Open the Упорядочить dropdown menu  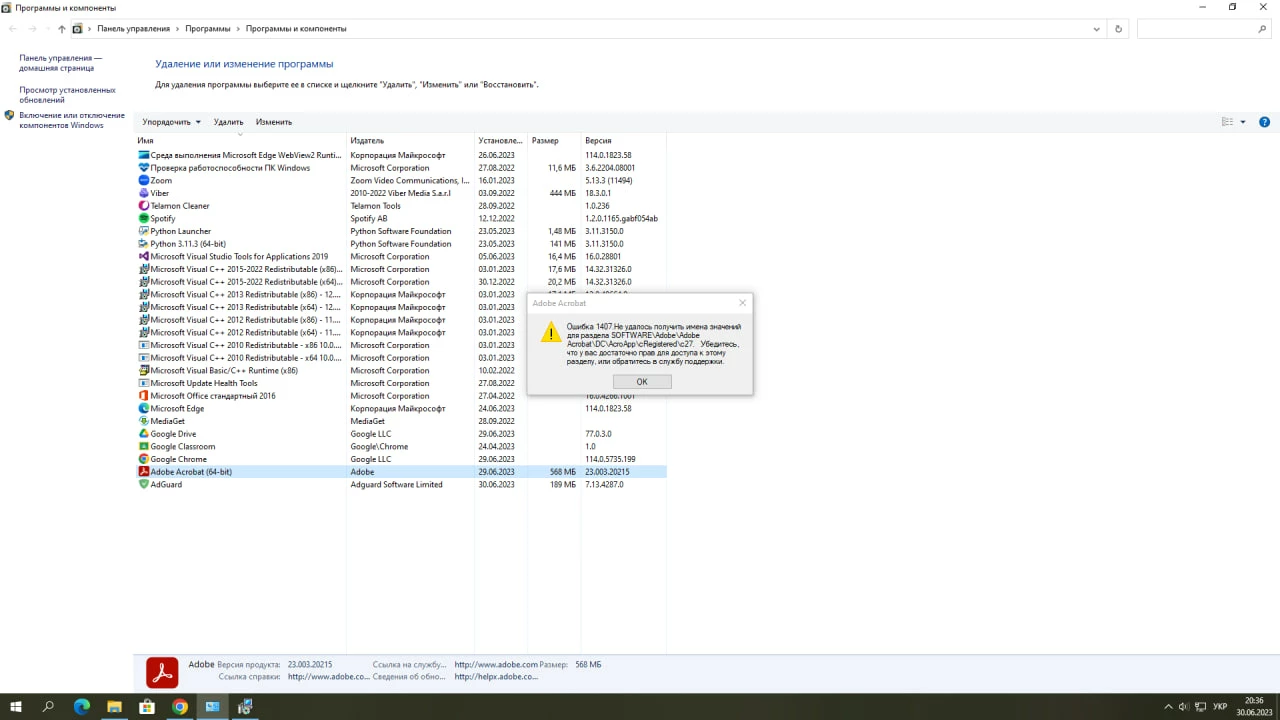pos(171,122)
